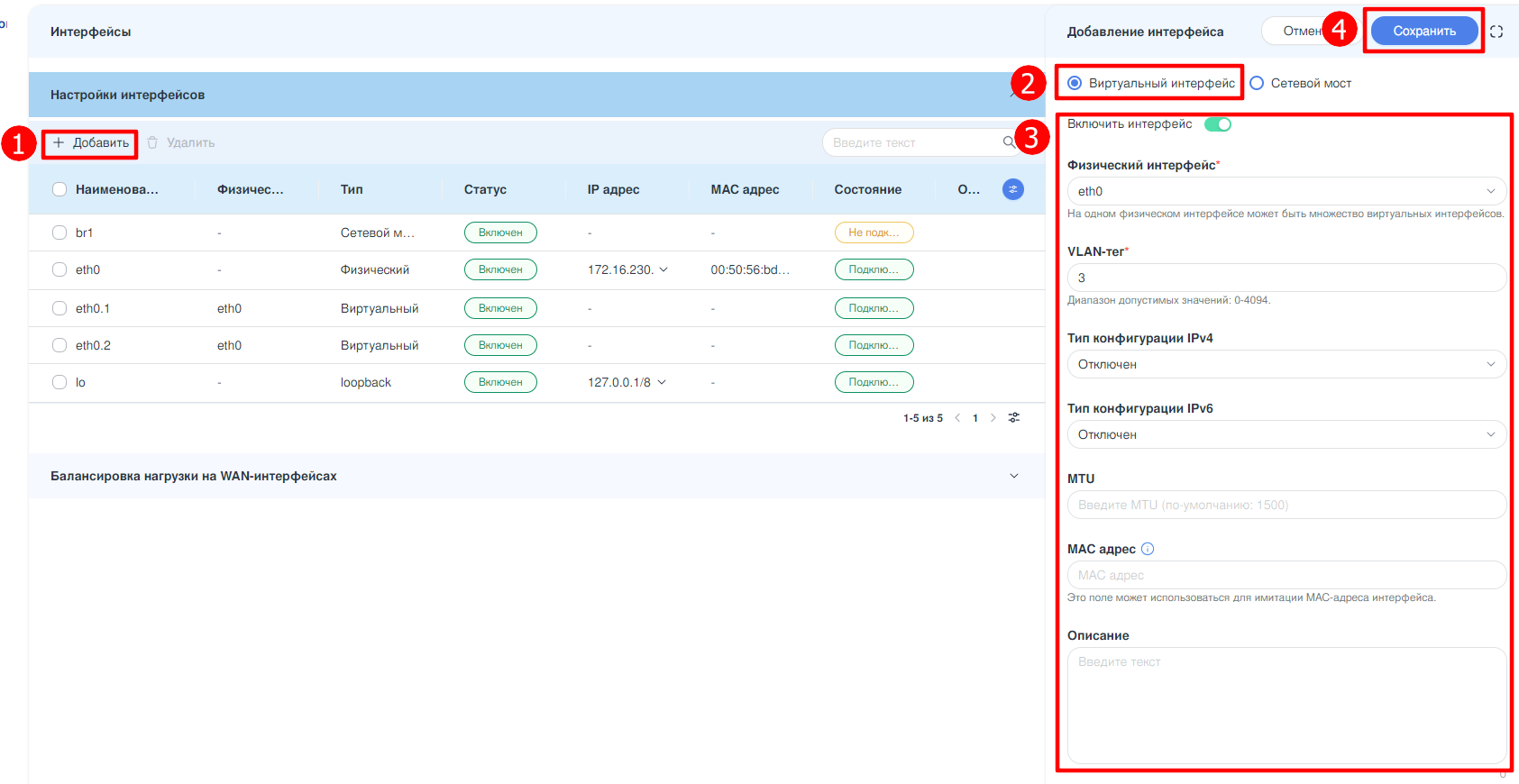Click the Физичес... column header
Screen dimensions: 1519x784
(250, 189)
